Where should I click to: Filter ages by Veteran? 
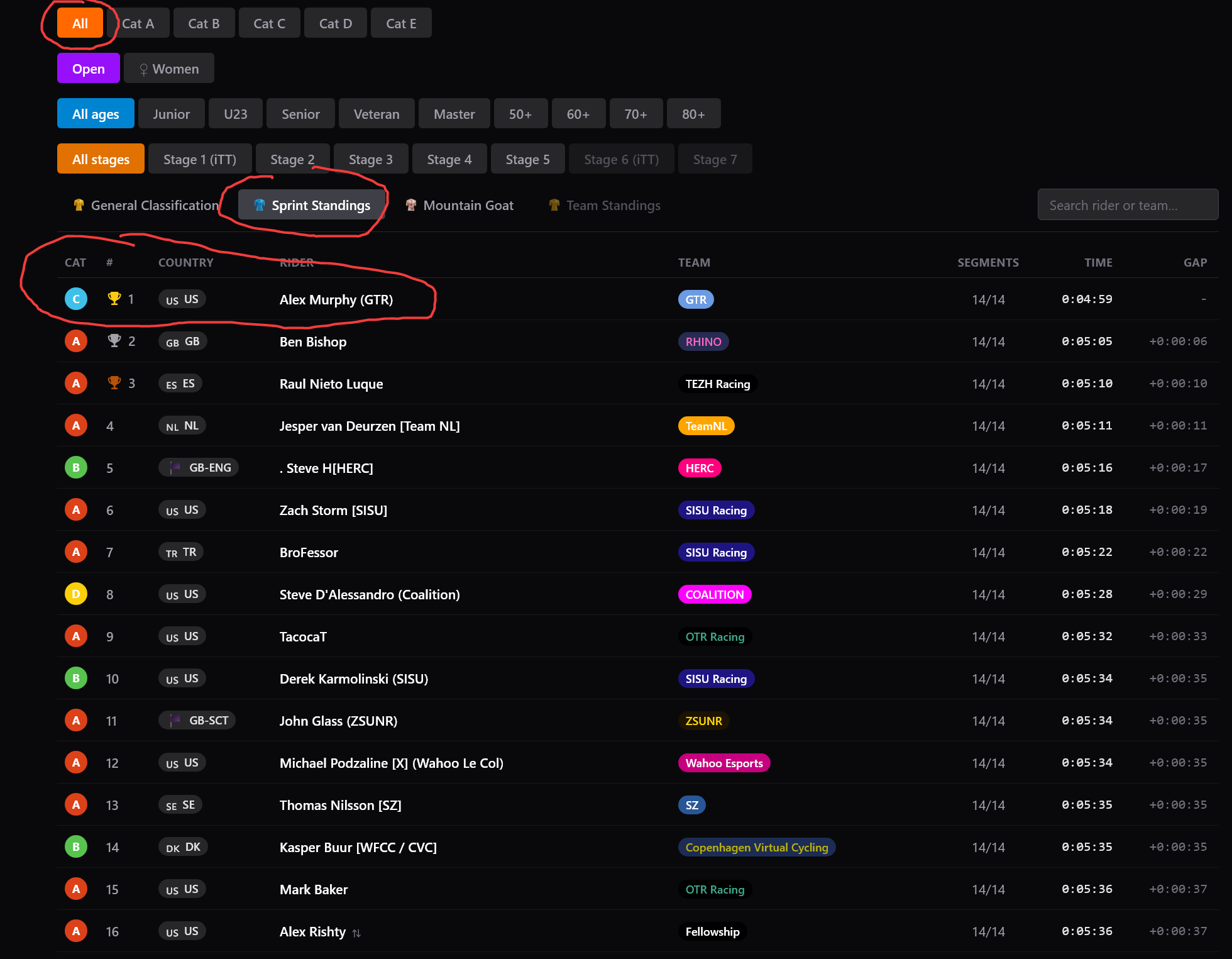coord(377,114)
